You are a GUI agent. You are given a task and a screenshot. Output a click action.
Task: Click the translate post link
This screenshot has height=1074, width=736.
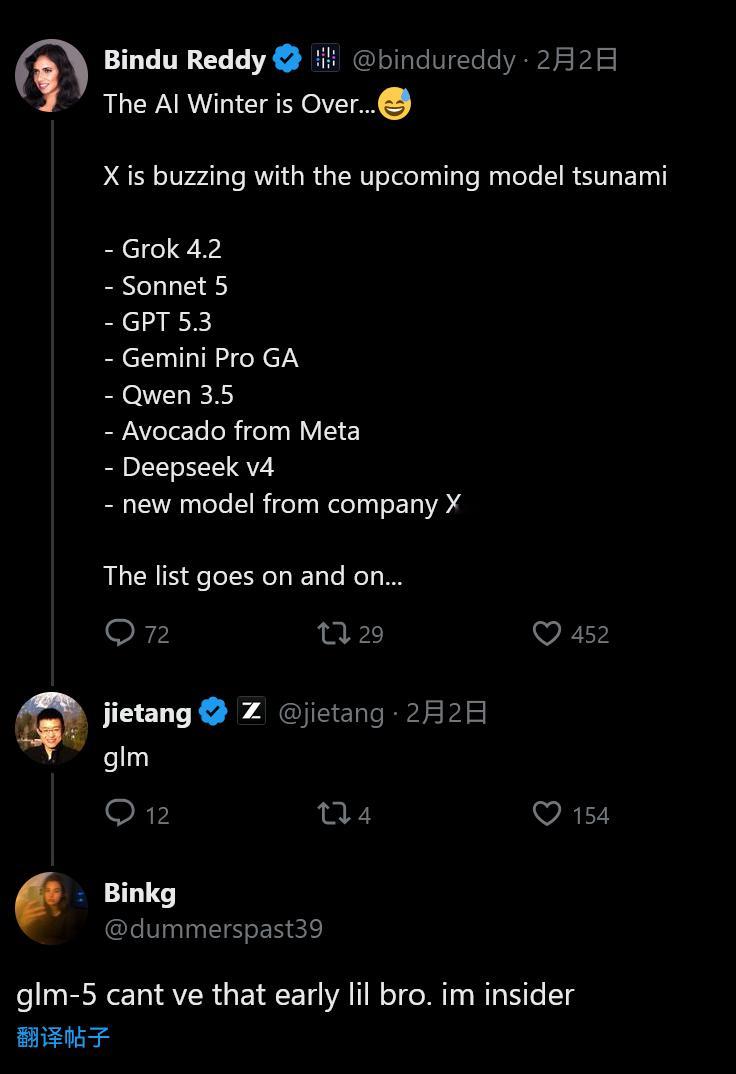coord(63,1037)
